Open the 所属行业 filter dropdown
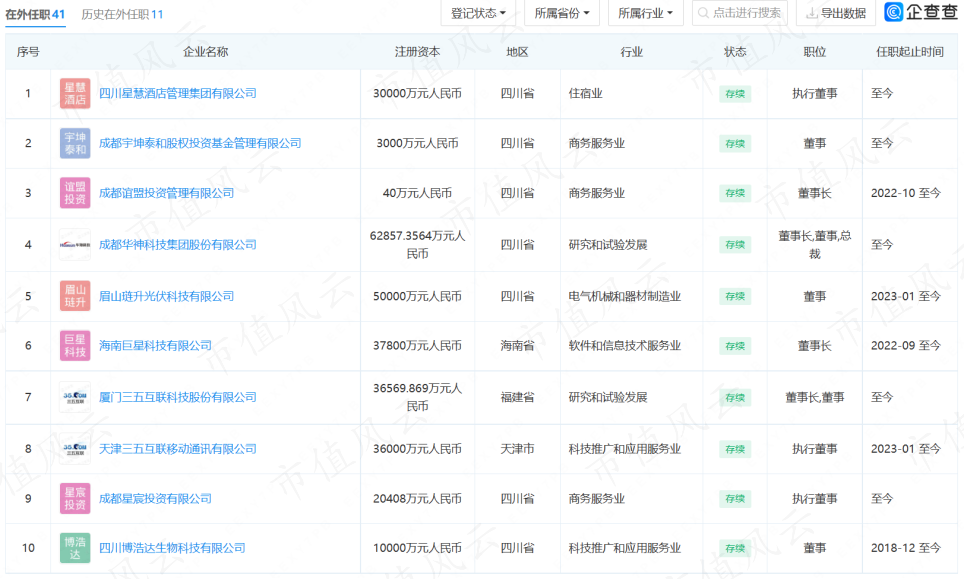This screenshot has width=964, height=579. point(646,13)
